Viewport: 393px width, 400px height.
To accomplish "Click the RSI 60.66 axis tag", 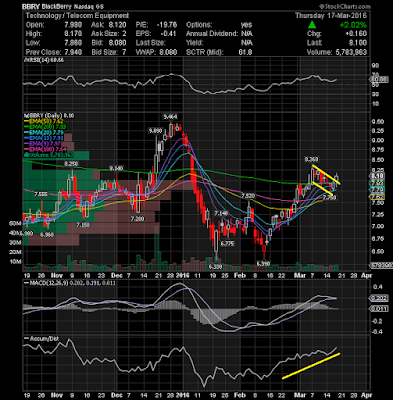I will click(x=379, y=80).
